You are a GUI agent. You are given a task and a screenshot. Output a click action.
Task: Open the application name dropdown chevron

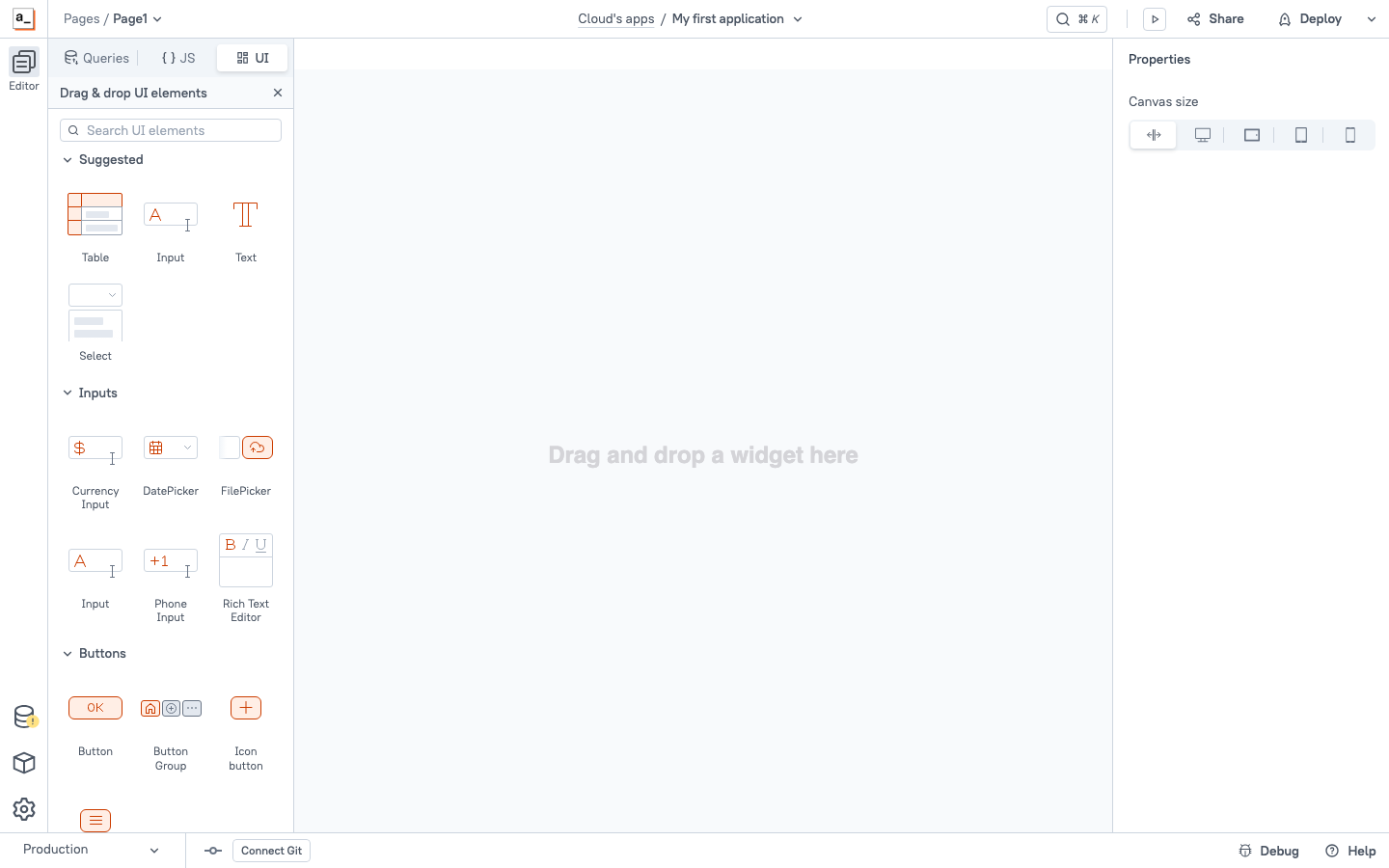click(x=798, y=19)
